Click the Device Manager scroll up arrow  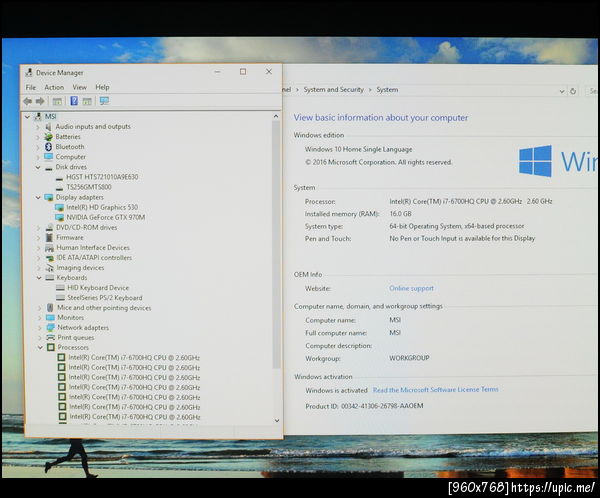[276, 116]
